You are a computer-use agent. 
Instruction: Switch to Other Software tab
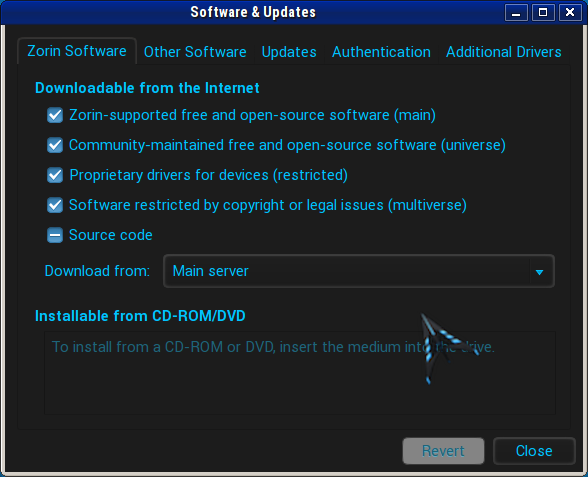(195, 52)
